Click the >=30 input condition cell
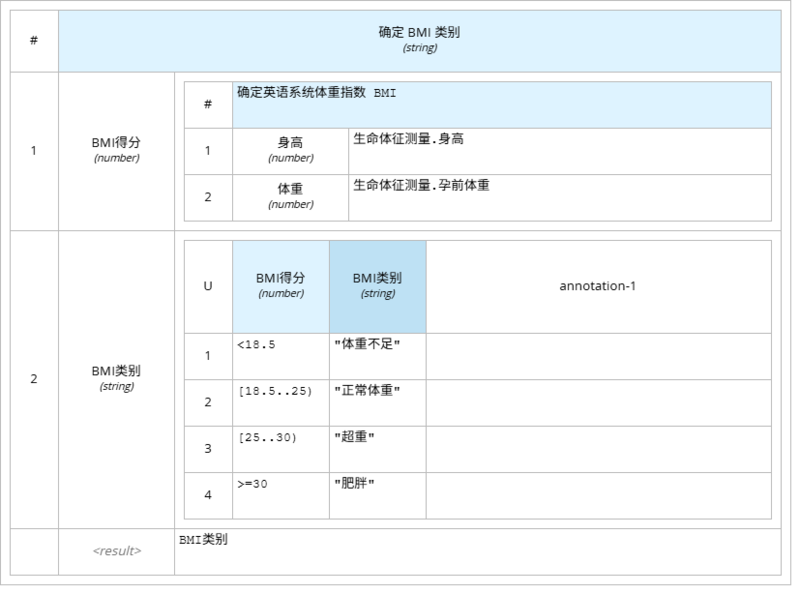 (x=280, y=494)
